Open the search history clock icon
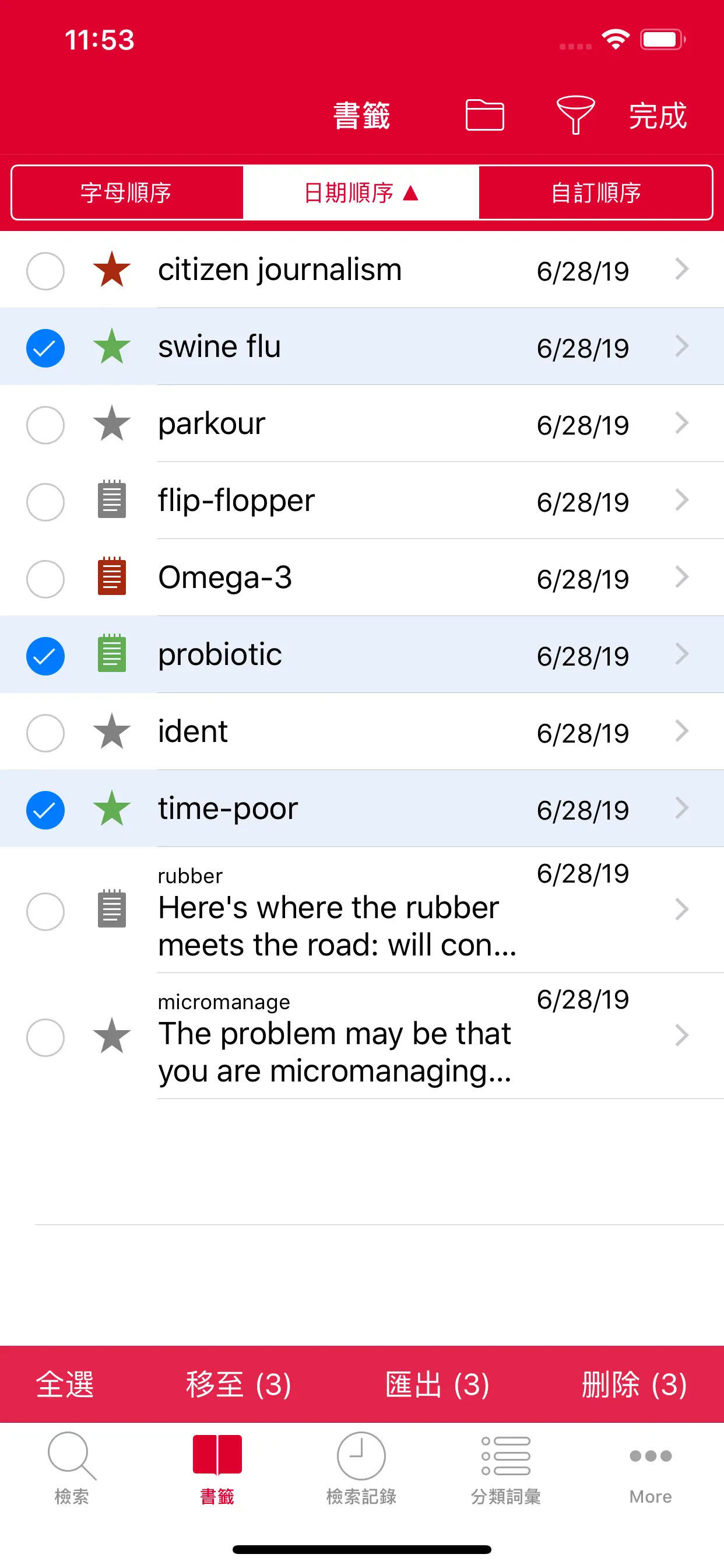The height and width of the screenshot is (1568, 724). click(x=361, y=1455)
